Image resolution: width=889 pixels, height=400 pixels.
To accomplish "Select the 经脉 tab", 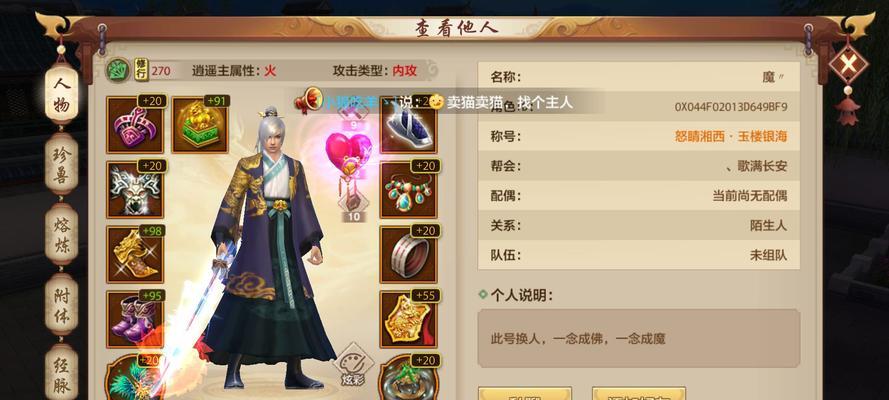I will point(62,373).
